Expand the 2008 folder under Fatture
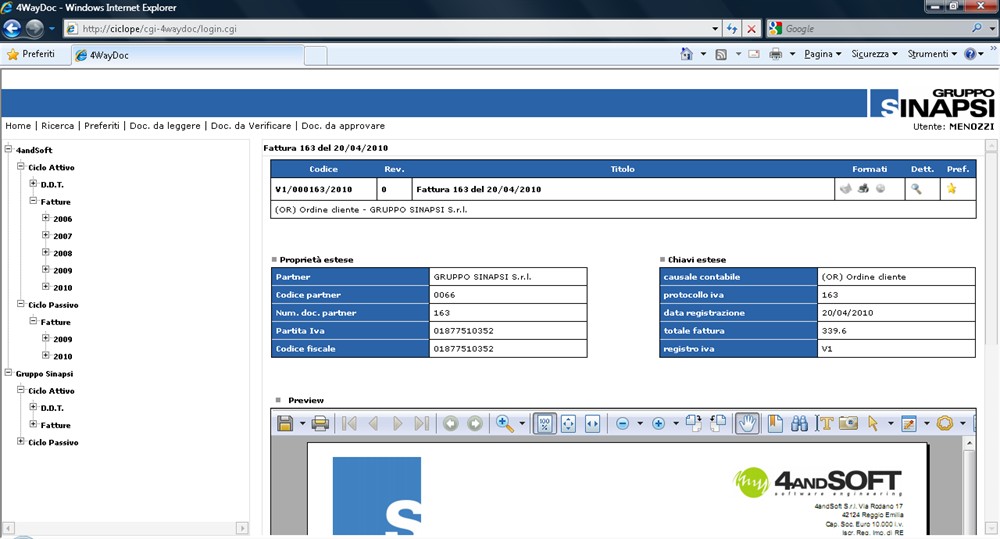The width and height of the screenshot is (1000, 539). pyautogui.click(x=45, y=253)
